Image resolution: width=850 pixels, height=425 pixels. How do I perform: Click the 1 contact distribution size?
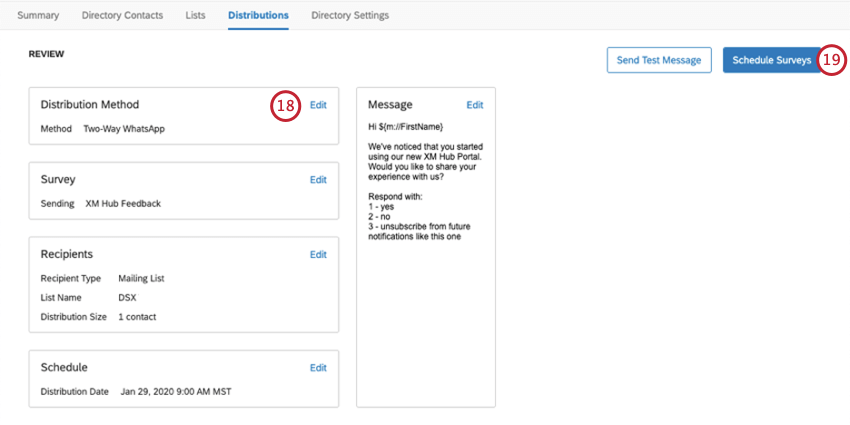pyautogui.click(x=137, y=317)
